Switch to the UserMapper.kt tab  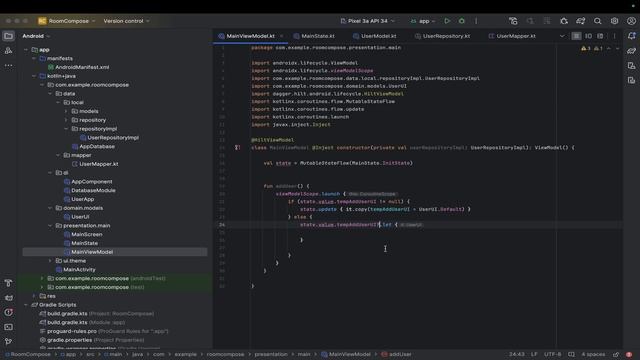512,36
